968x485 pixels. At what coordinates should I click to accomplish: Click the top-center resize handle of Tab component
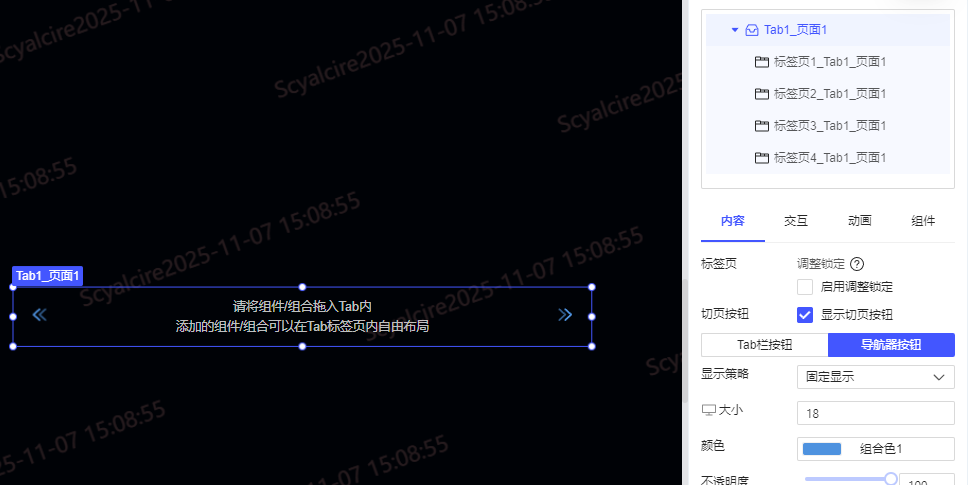coord(302,287)
